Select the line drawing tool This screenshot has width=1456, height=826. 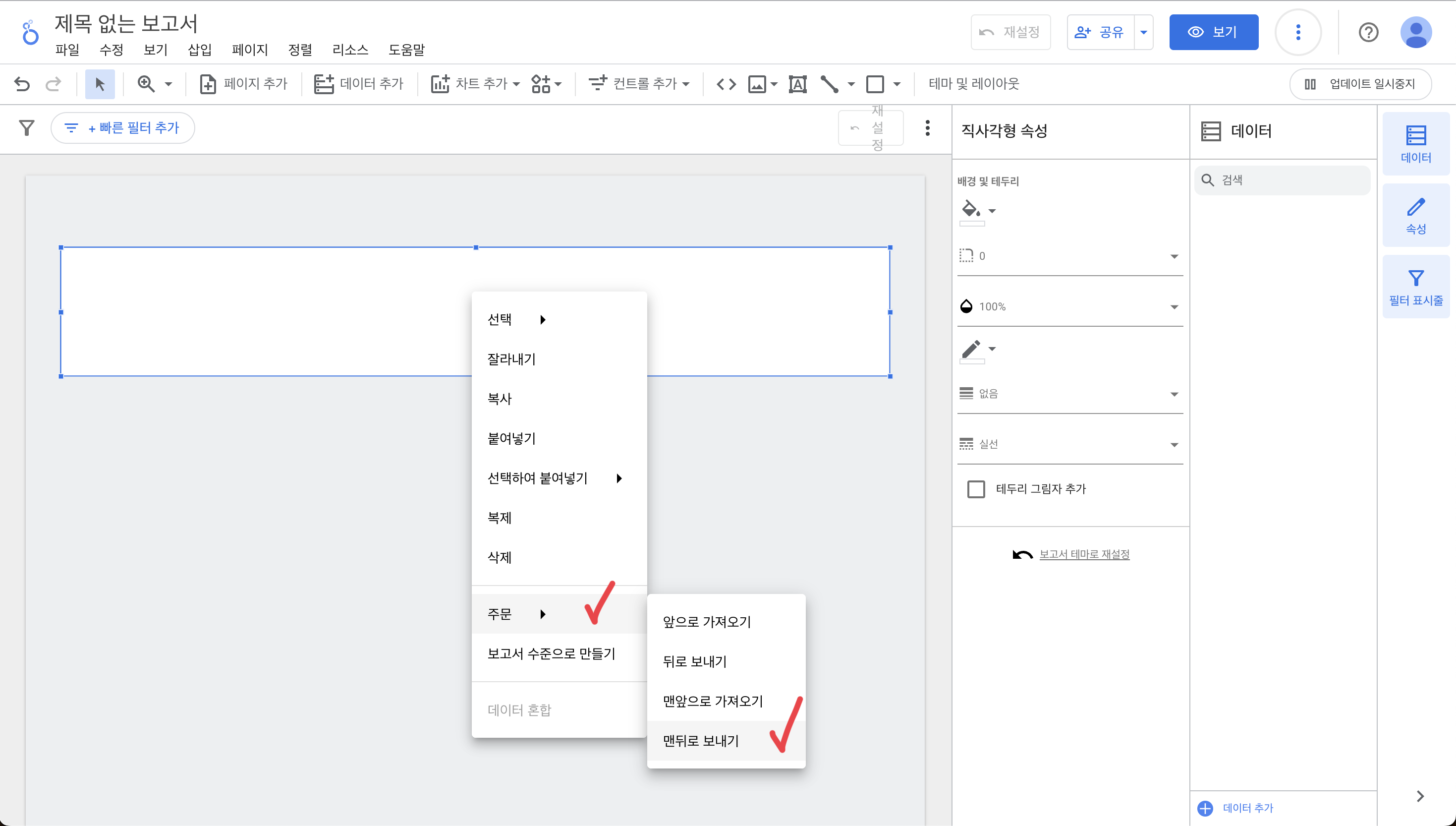point(830,84)
